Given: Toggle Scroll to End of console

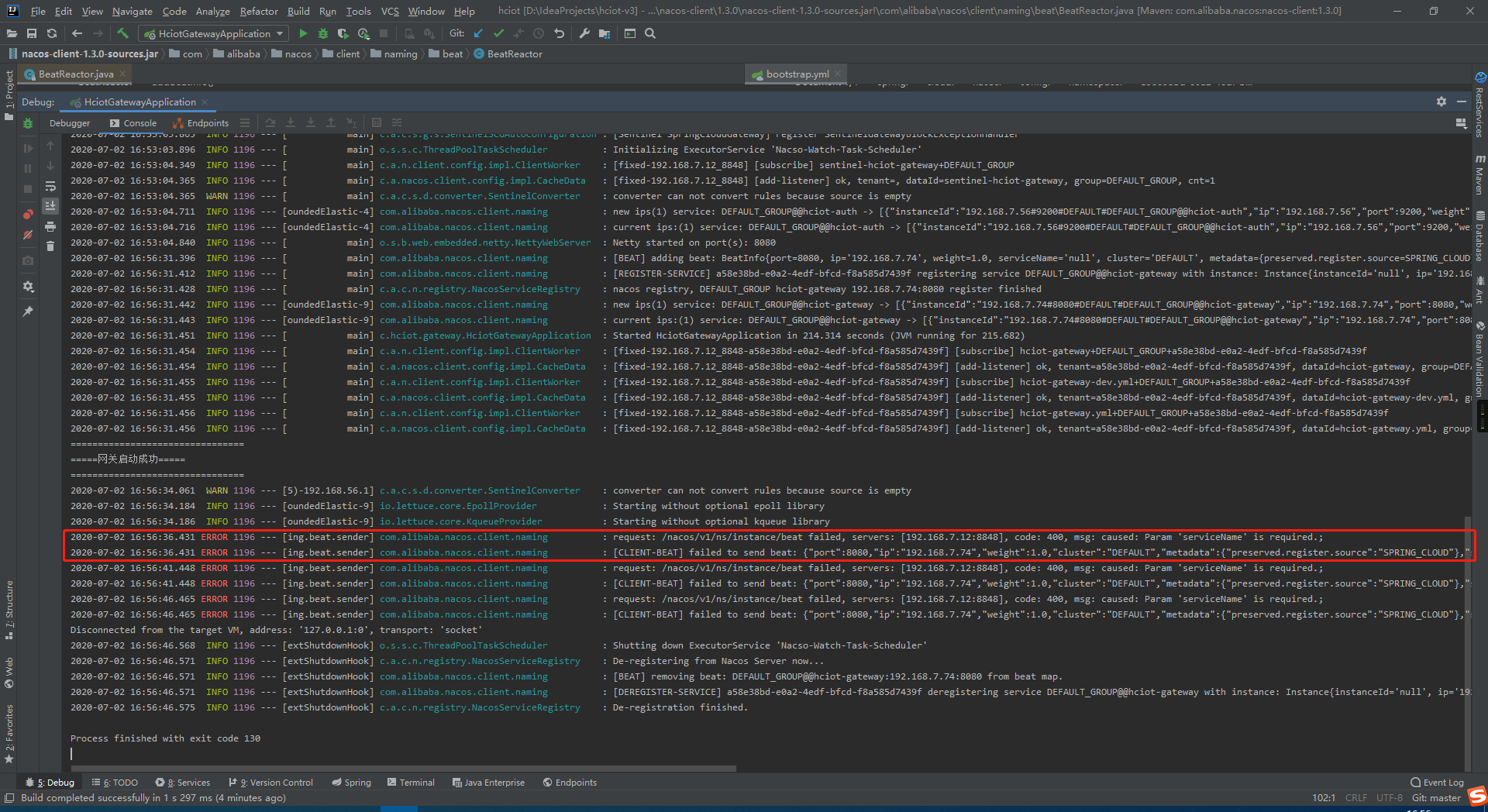Looking at the screenshot, I should coord(50,206).
